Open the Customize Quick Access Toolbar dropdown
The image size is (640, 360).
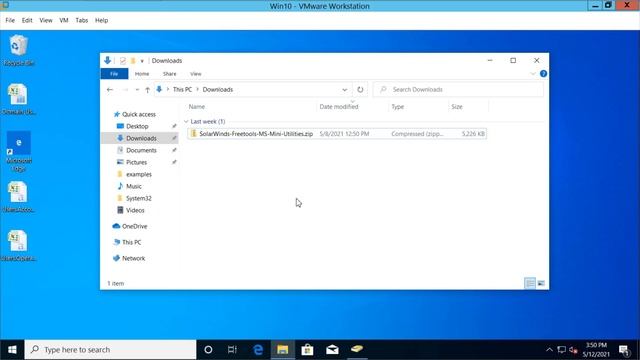click(x=142, y=61)
